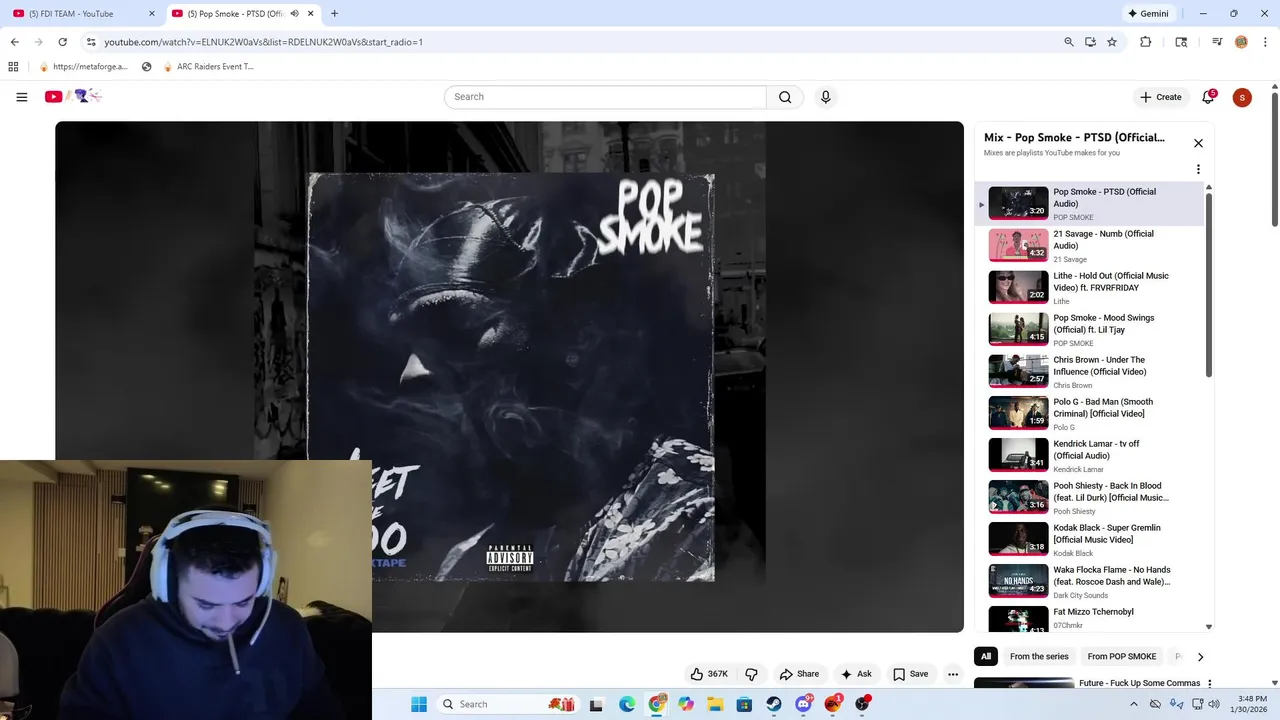Open Discord from the taskbar
The width and height of the screenshot is (1280, 720).
pos(803,704)
